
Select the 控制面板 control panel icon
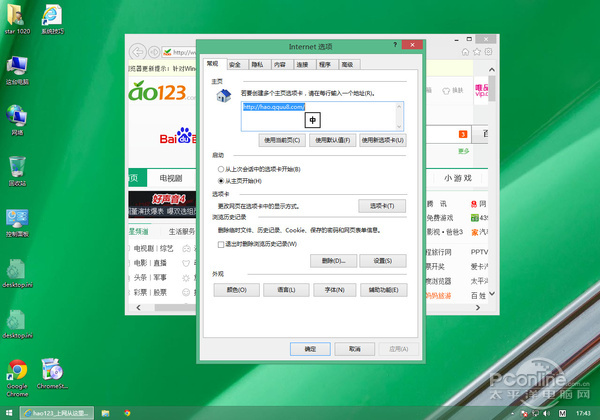pos(17,223)
